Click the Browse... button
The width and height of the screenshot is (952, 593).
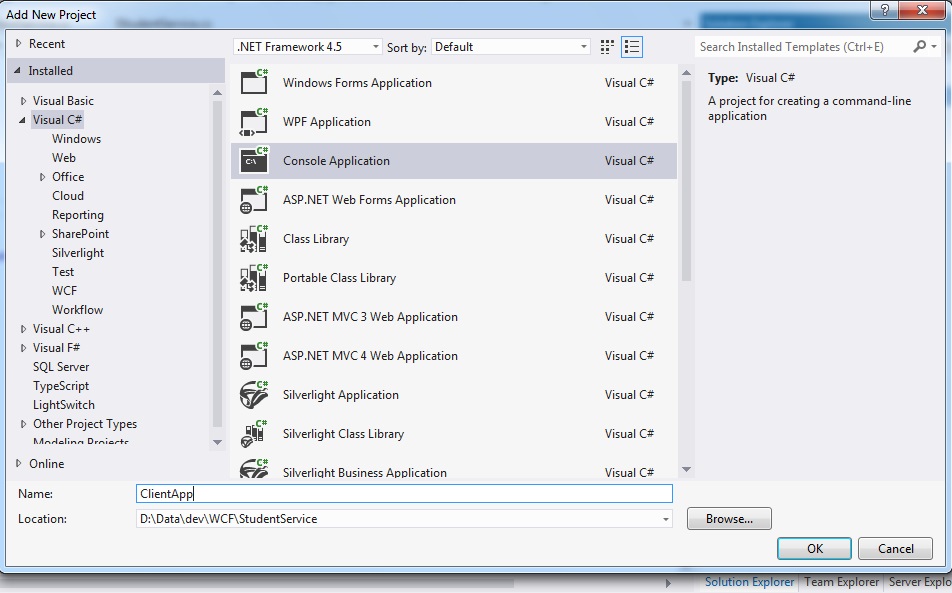click(729, 519)
